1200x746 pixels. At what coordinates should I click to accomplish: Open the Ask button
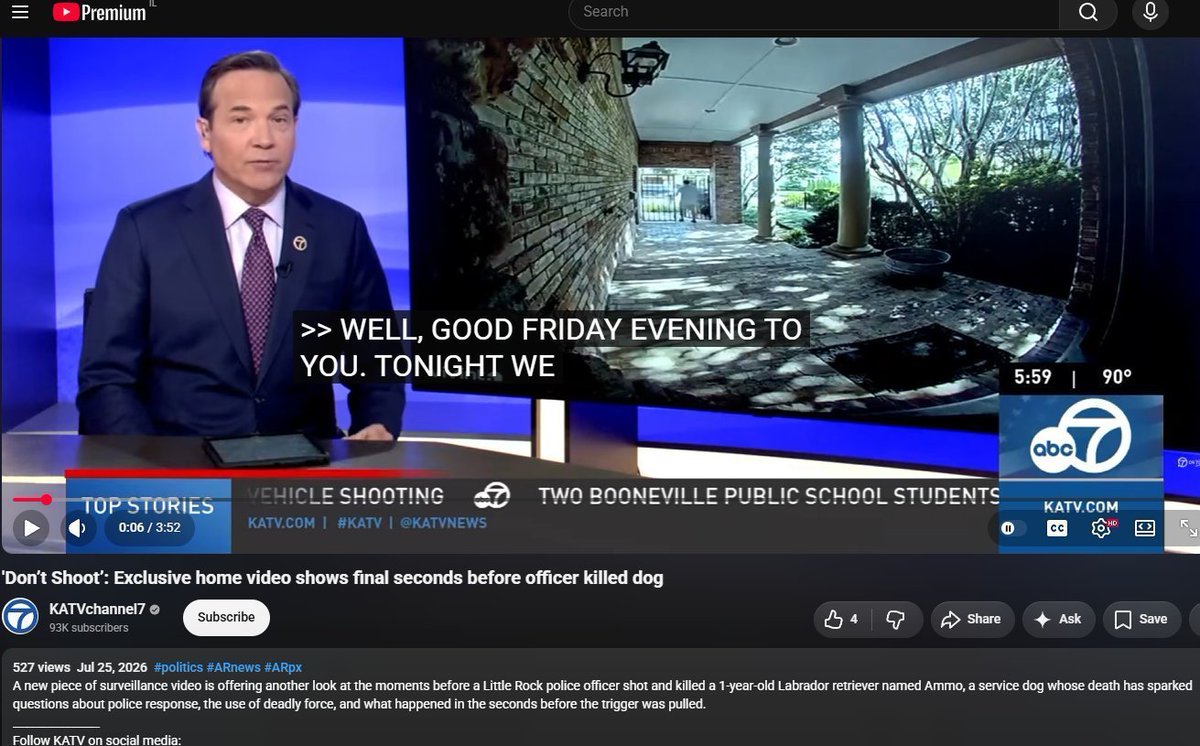(x=1058, y=619)
